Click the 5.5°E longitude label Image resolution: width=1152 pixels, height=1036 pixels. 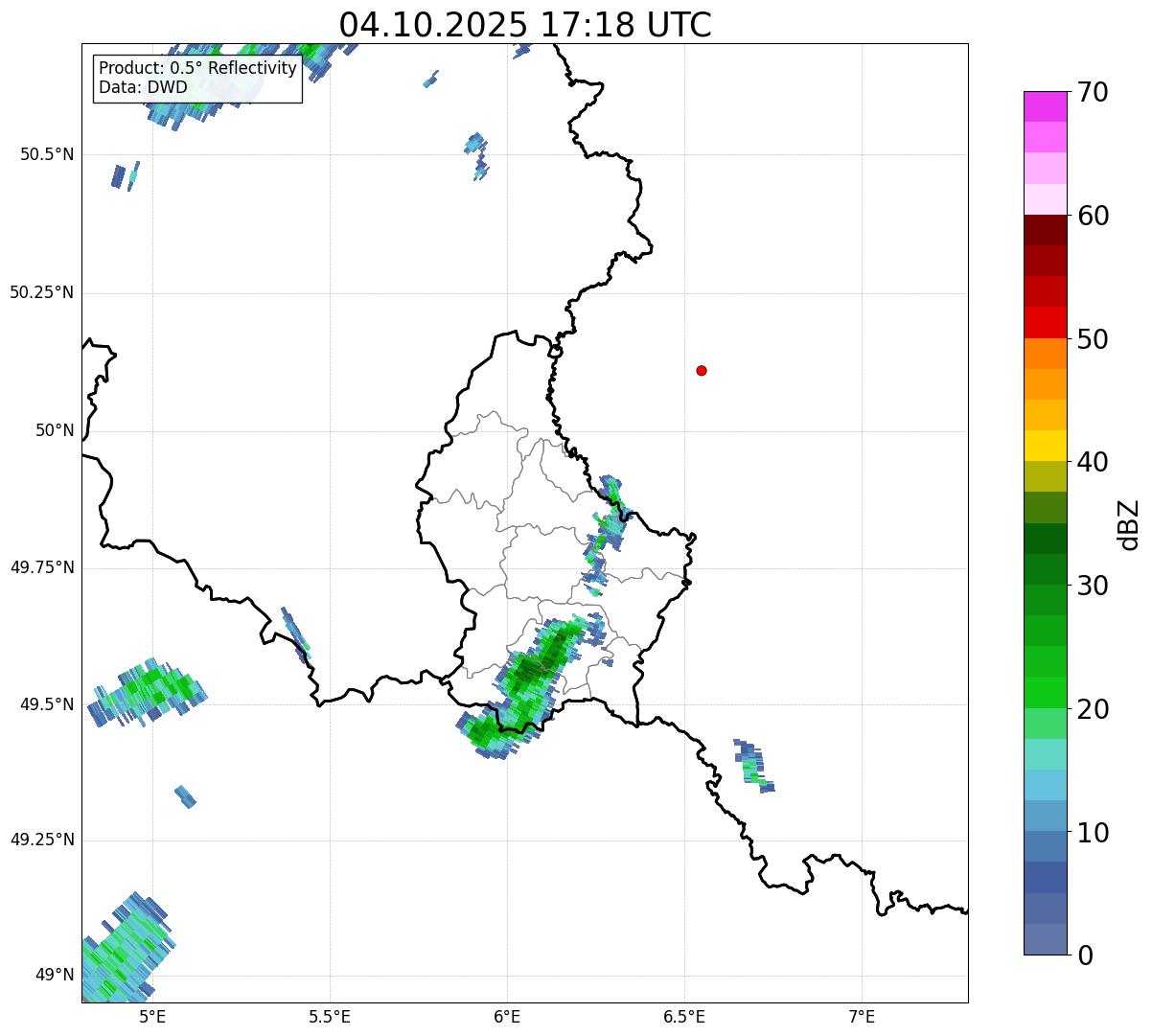click(x=330, y=1016)
